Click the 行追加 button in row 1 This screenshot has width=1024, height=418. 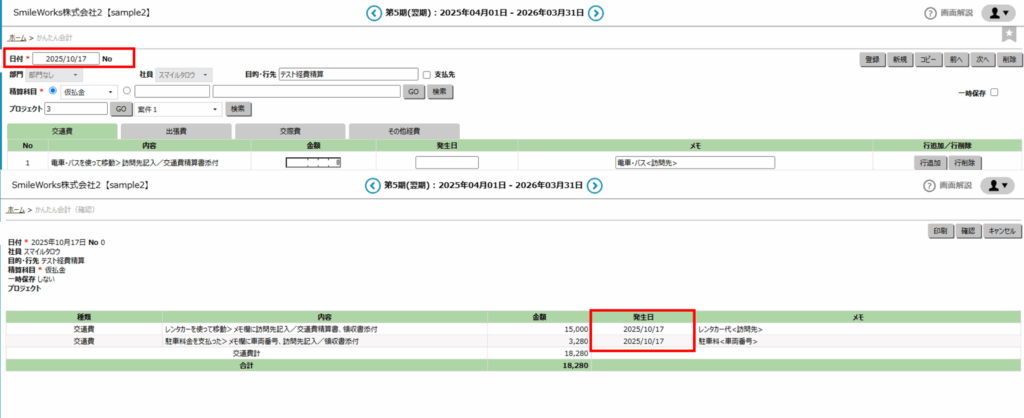930,162
